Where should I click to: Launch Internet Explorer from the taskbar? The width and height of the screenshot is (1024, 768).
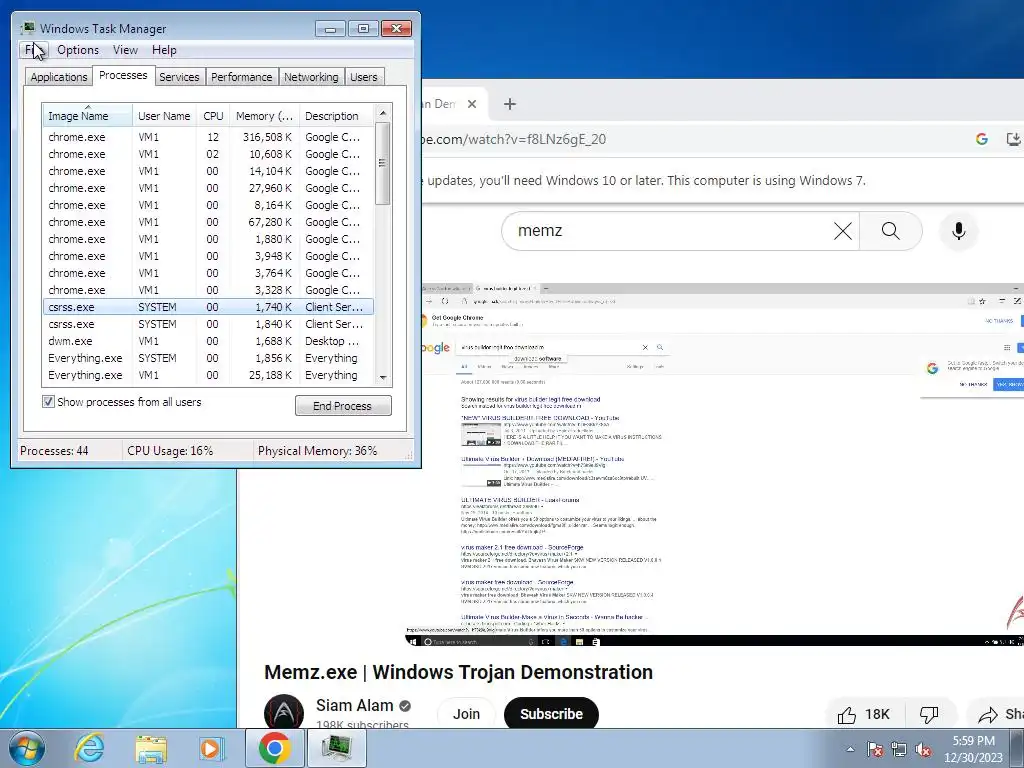89,748
